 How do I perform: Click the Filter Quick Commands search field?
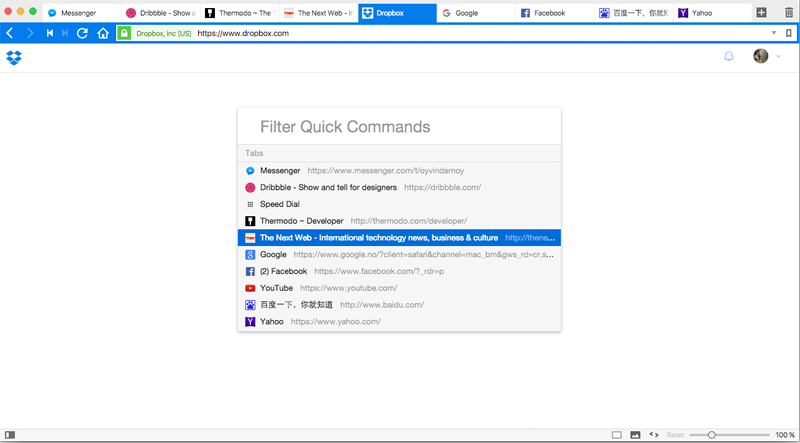(399, 127)
